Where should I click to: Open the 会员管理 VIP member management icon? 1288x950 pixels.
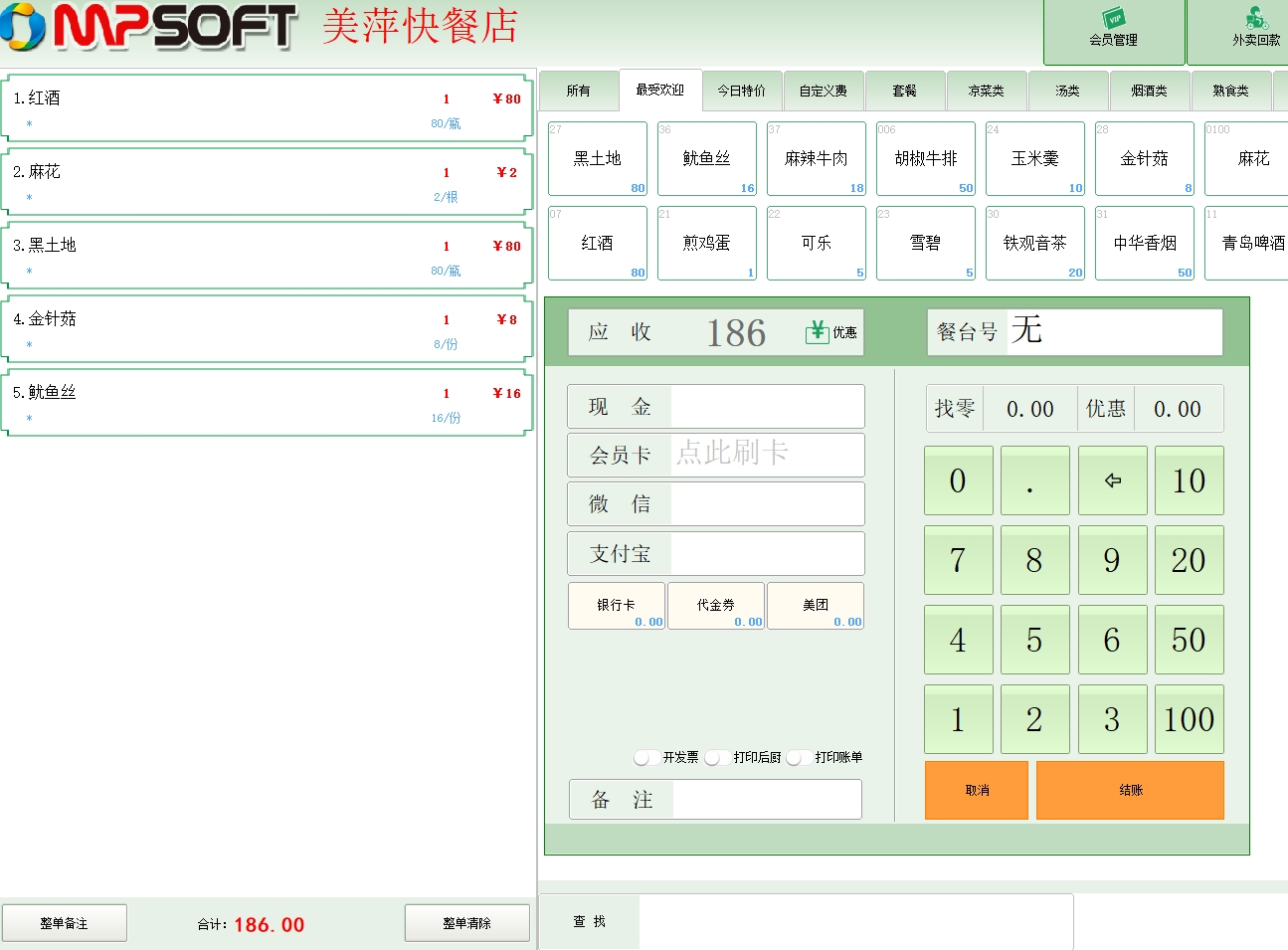click(x=1113, y=20)
